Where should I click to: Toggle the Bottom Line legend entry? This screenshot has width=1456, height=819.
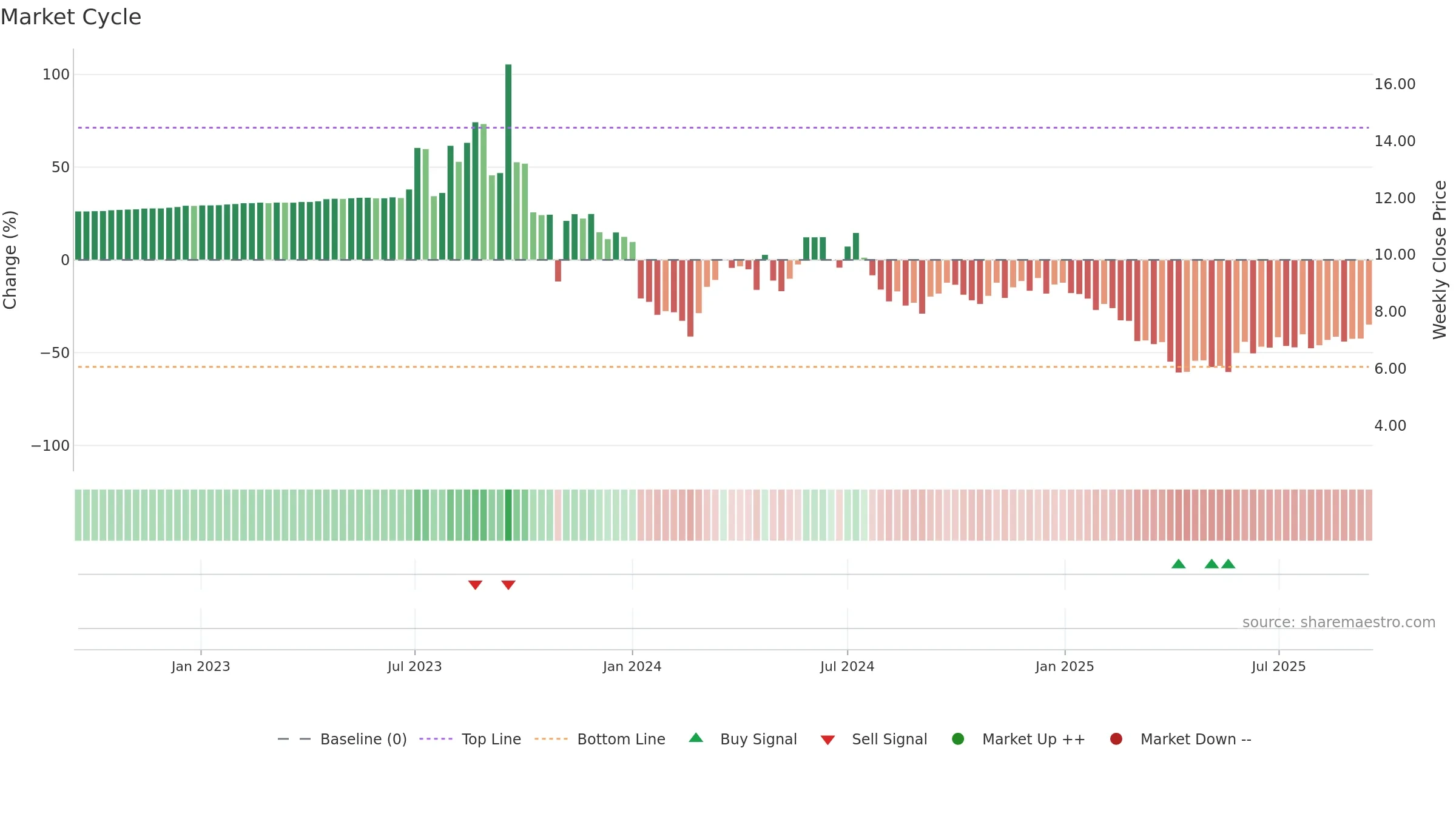tap(600, 739)
